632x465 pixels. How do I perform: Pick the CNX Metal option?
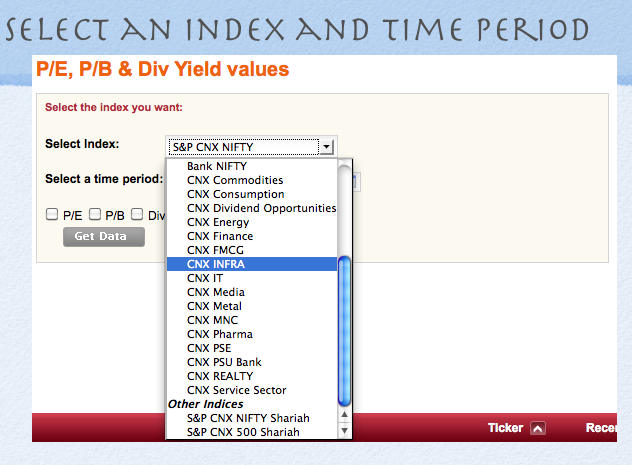point(252,306)
